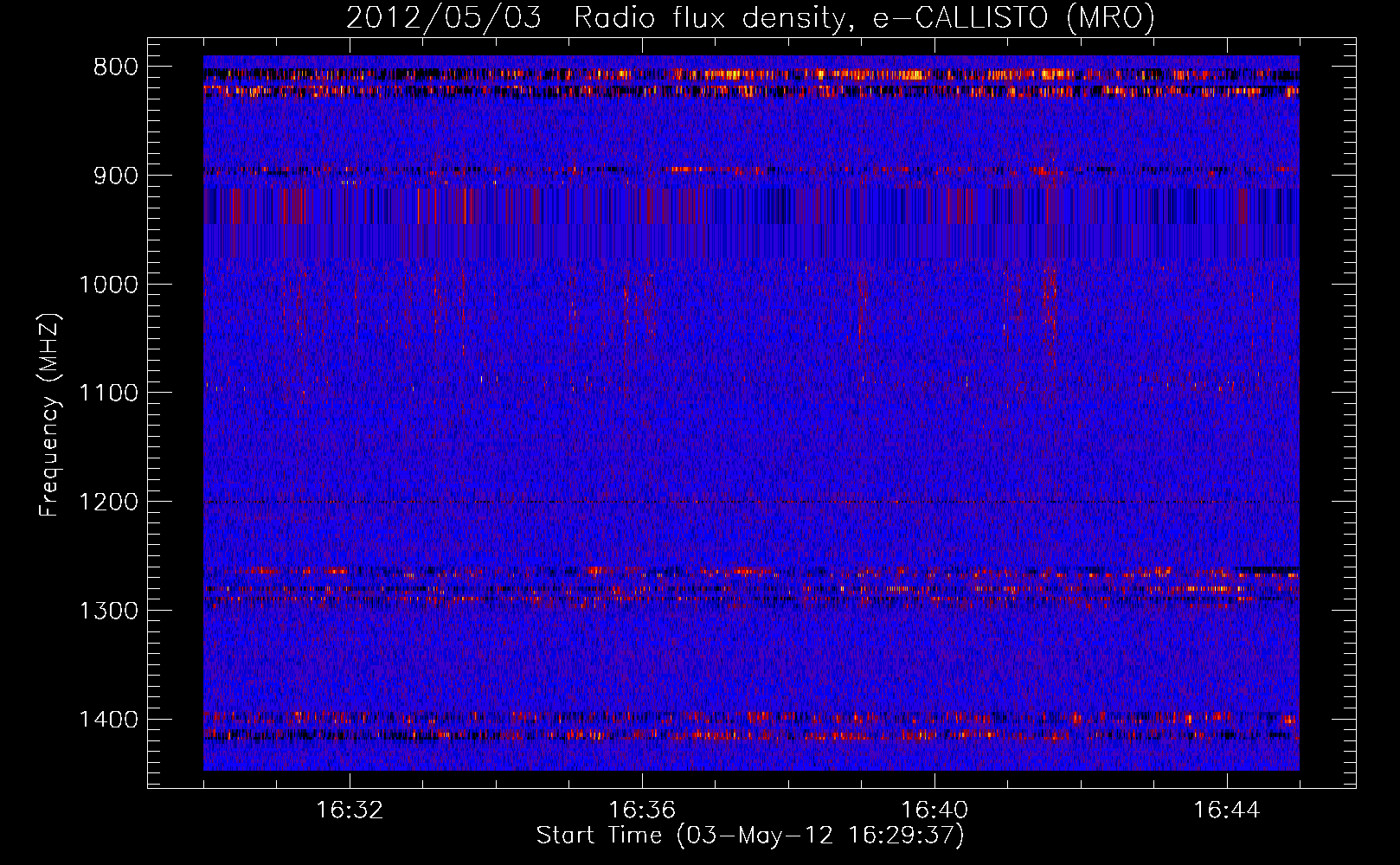The image size is (1400, 865).
Task: Click the 800 frequency axis label
Action: [x=116, y=67]
